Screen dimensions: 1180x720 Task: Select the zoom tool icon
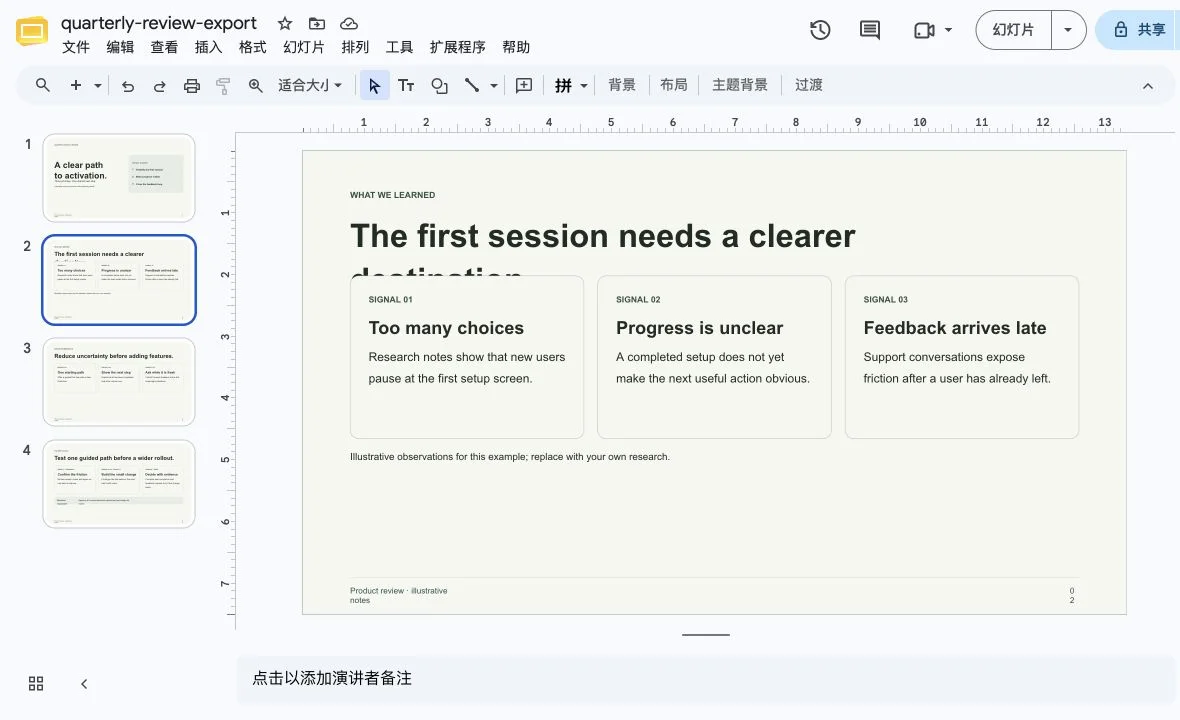256,86
